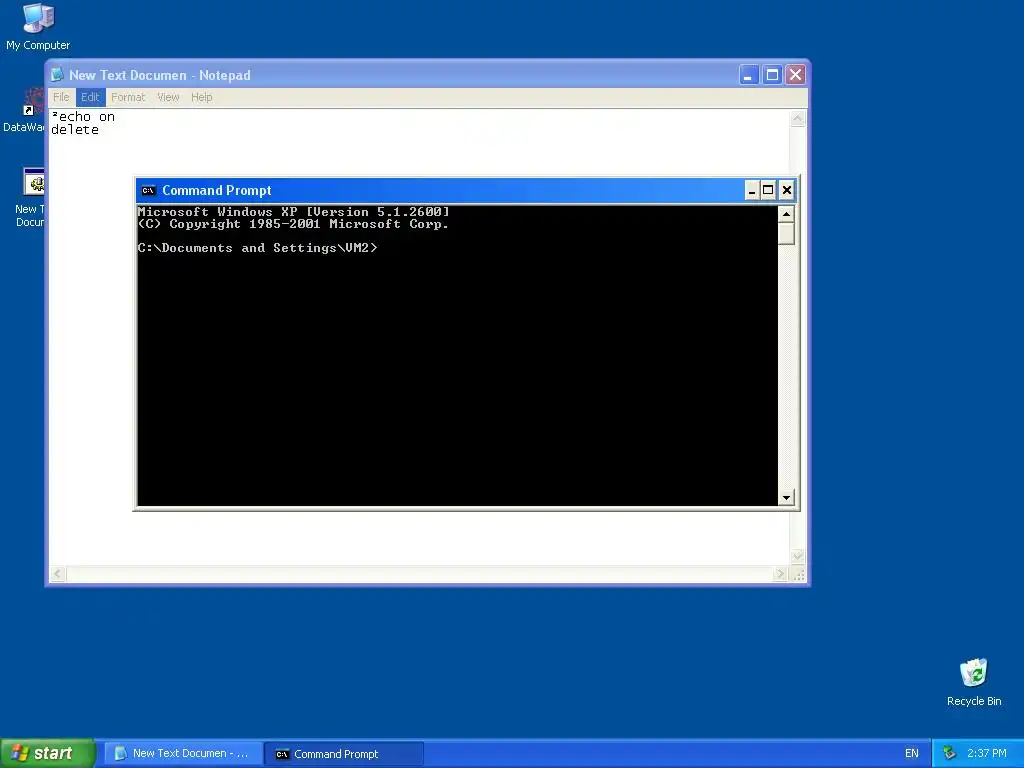Image resolution: width=1024 pixels, height=768 pixels.
Task: Click the Notepad title bar document icon
Action: pos(57,74)
